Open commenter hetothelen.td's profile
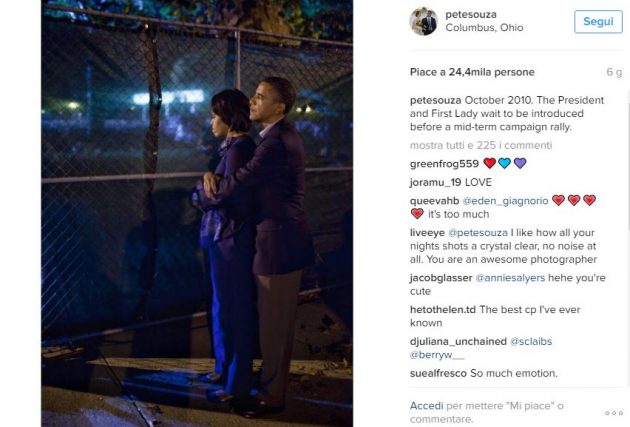 coord(443,310)
